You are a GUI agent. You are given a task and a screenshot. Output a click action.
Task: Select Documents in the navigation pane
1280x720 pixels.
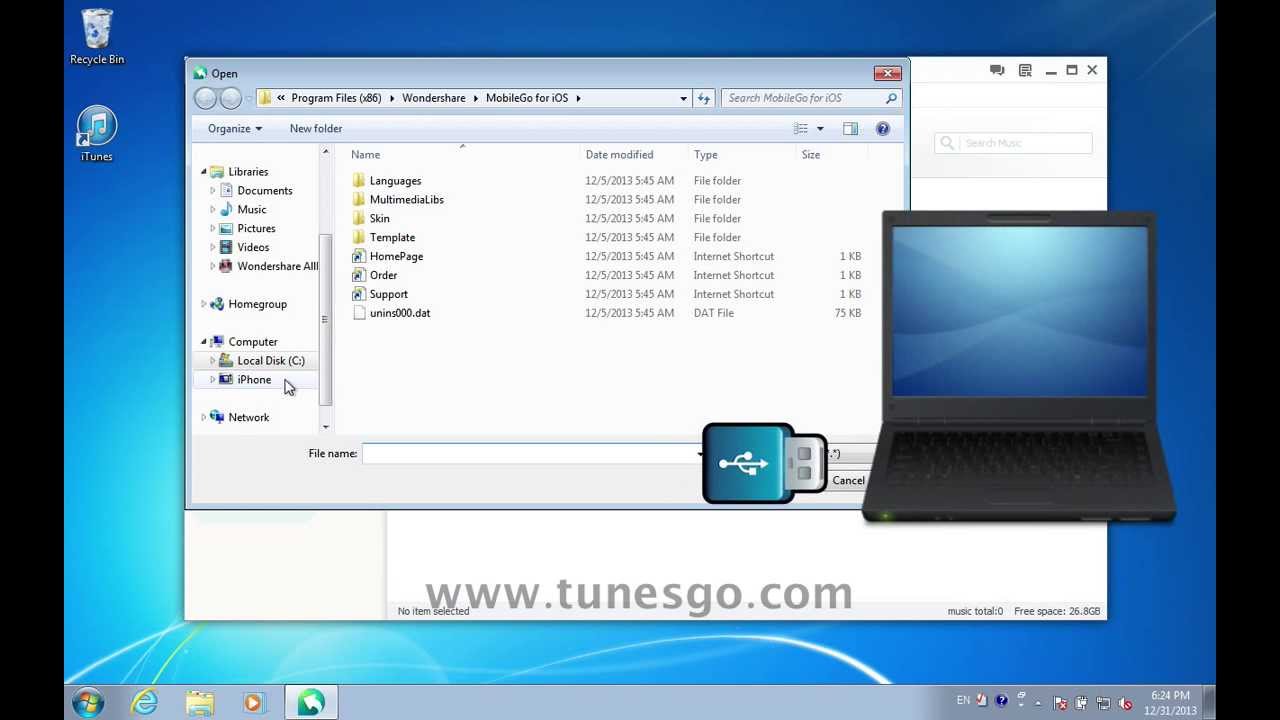[264, 191]
